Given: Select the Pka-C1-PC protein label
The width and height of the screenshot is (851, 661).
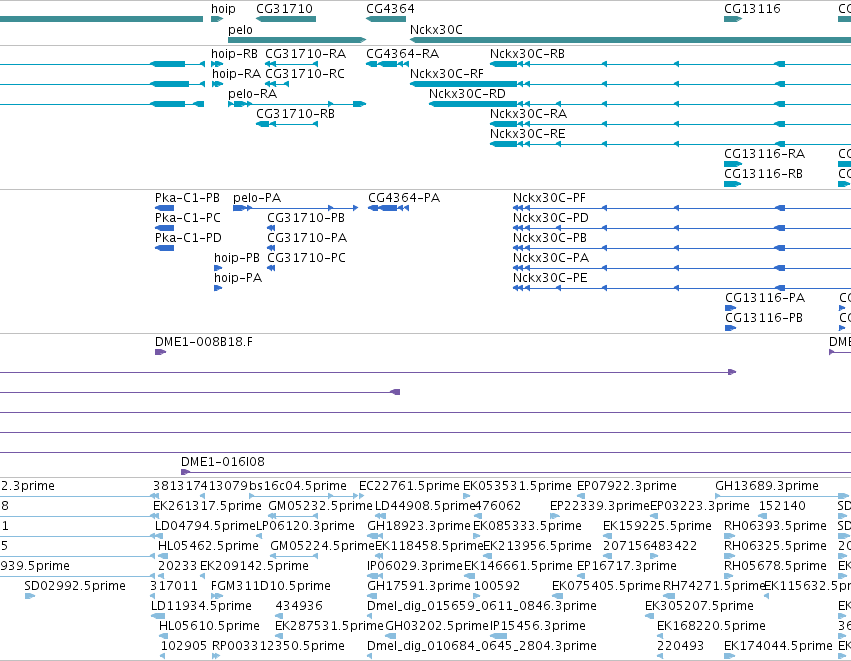Looking at the screenshot, I should pos(188,218).
